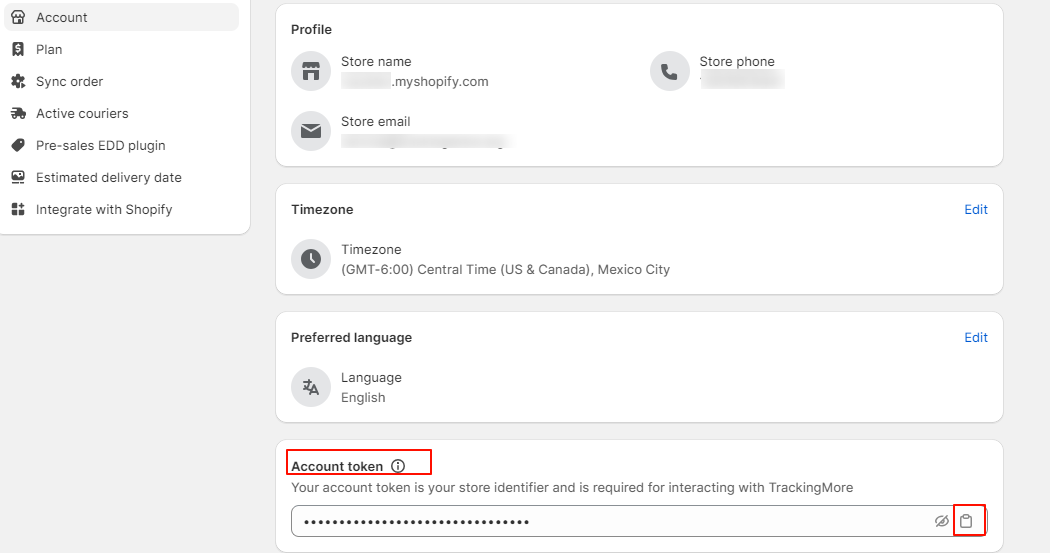Viewport: 1050px width, 553px height.
Task: Click the account token description sentence
Action: [572, 487]
